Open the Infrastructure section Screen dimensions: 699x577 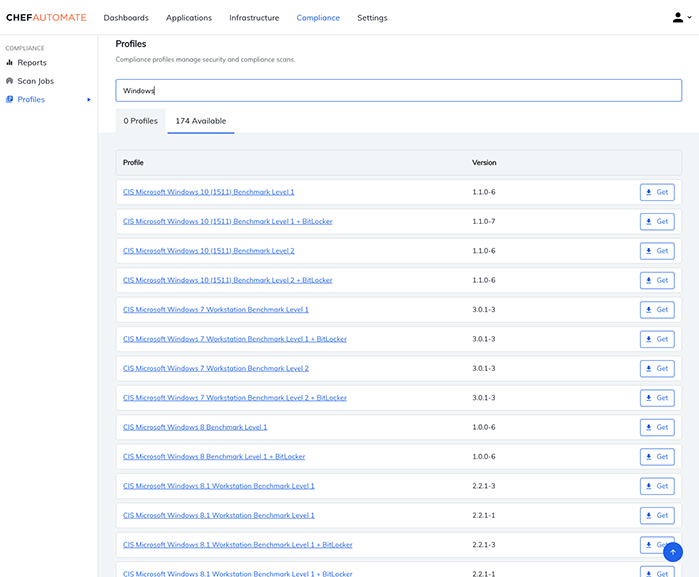254,18
